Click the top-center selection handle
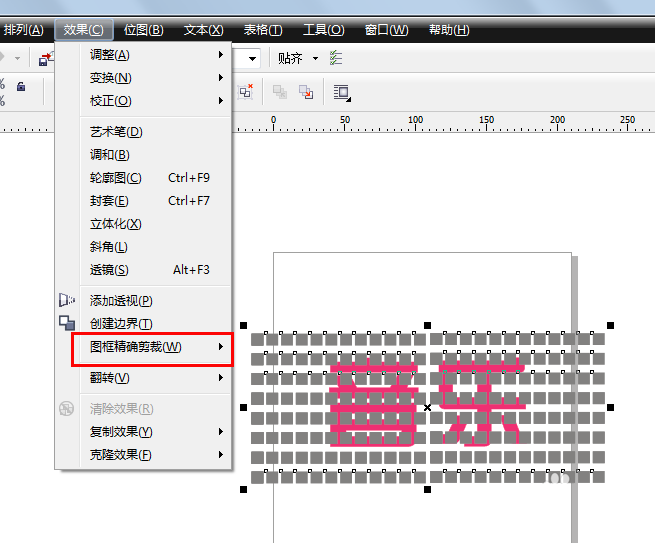The image size is (655, 543). click(427, 325)
